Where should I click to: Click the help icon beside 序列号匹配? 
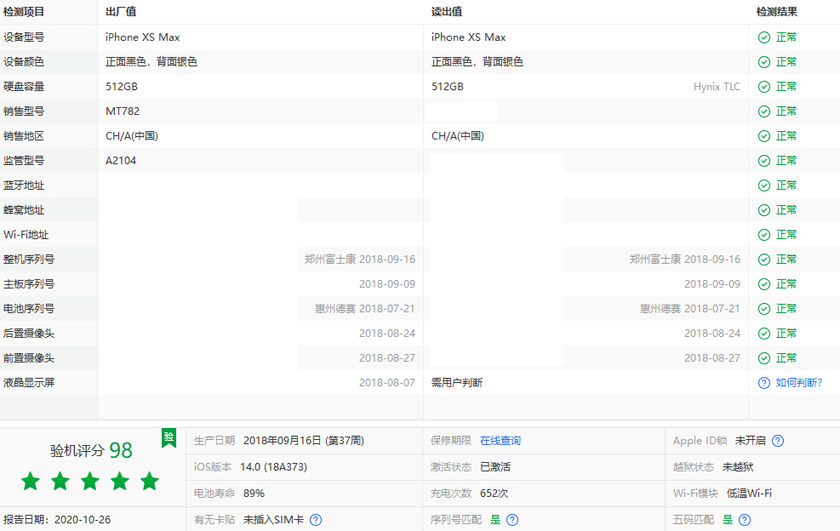(512, 520)
